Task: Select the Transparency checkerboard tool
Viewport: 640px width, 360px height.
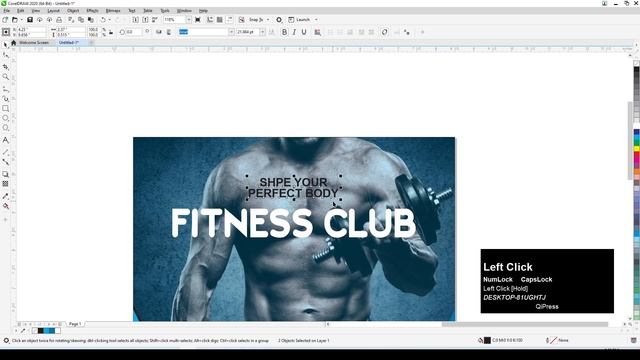Action: (x=6, y=184)
